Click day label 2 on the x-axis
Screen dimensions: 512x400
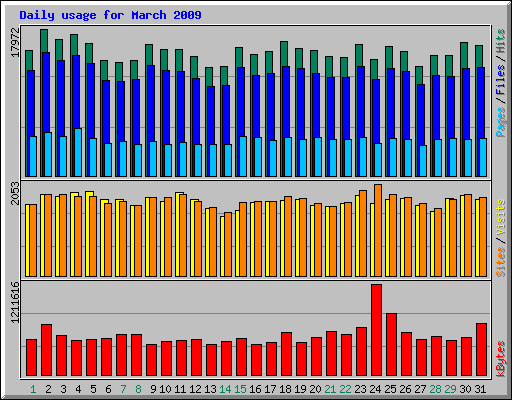click(x=48, y=389)
